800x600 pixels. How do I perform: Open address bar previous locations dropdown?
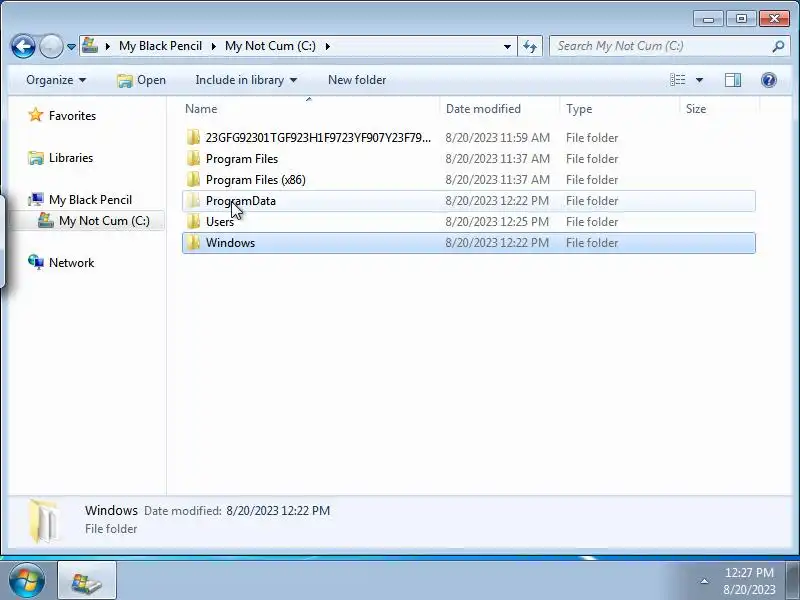coord(507,46)
